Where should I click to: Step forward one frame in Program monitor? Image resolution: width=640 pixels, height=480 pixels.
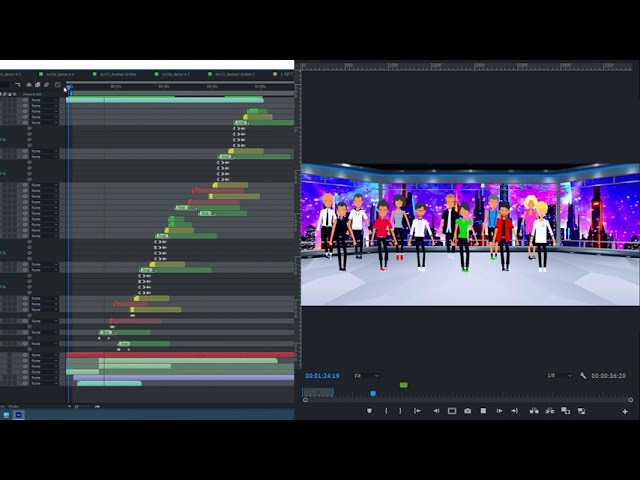(499, 411)
